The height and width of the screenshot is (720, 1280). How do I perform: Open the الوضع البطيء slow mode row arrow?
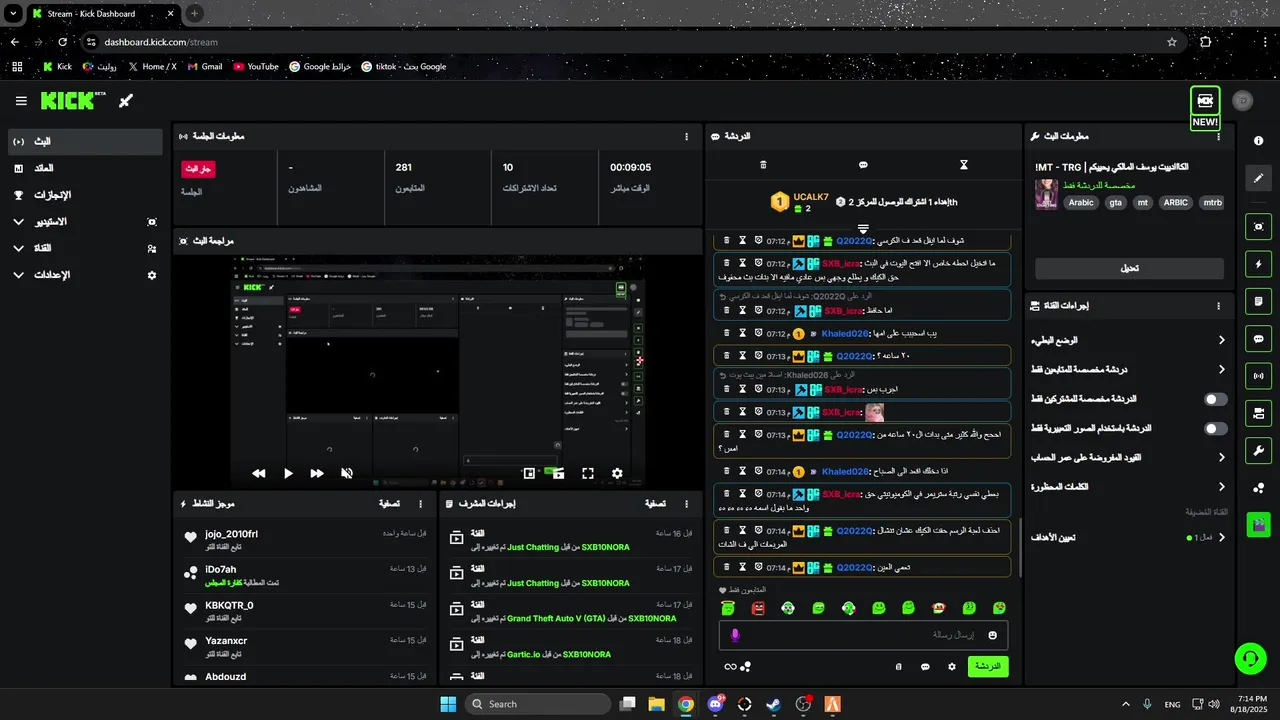point(1221,340)
